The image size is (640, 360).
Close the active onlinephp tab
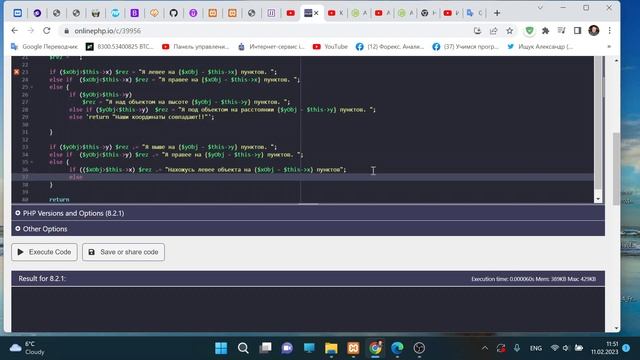coord(316,13)
